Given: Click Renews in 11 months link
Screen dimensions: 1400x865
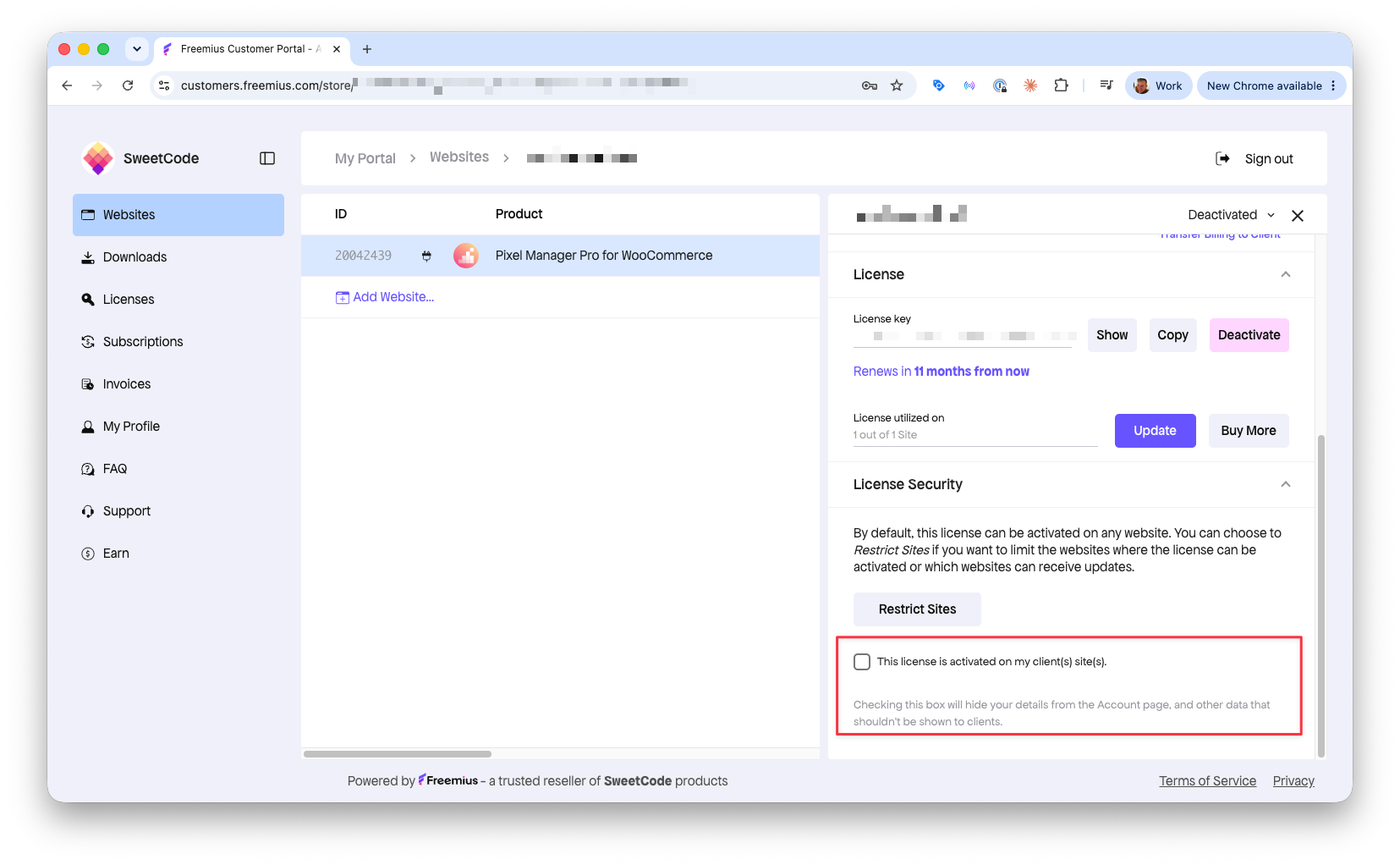Looking at the screenshot, I should 941,372.
